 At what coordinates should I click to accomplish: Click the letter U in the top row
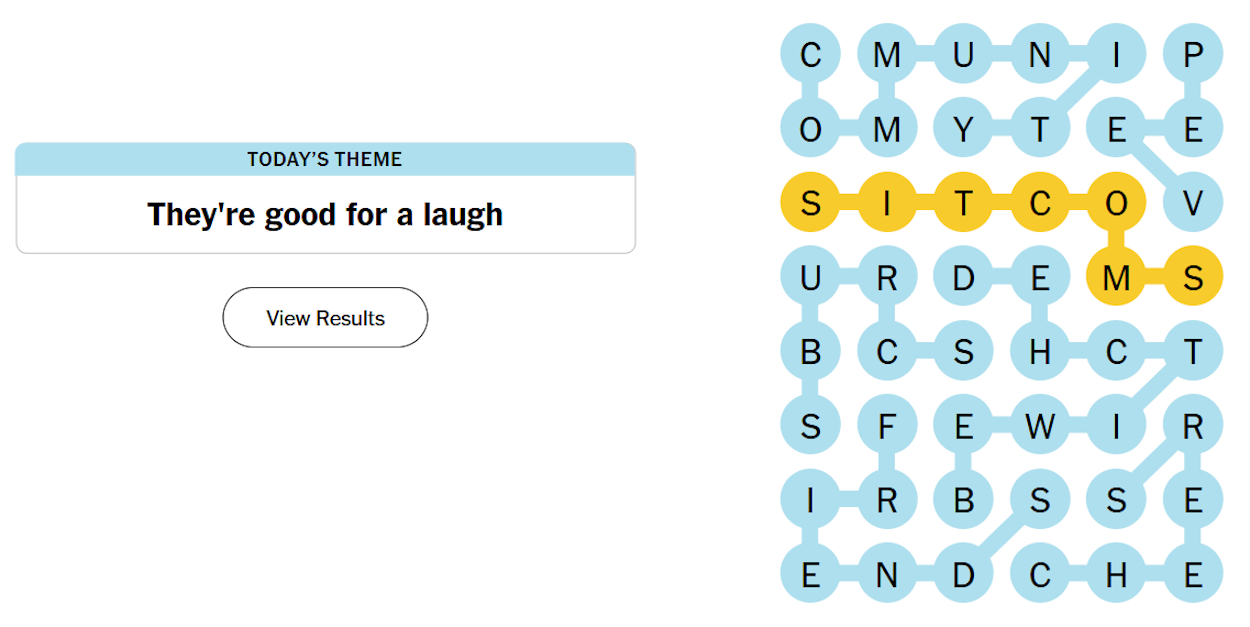(963, 55)
